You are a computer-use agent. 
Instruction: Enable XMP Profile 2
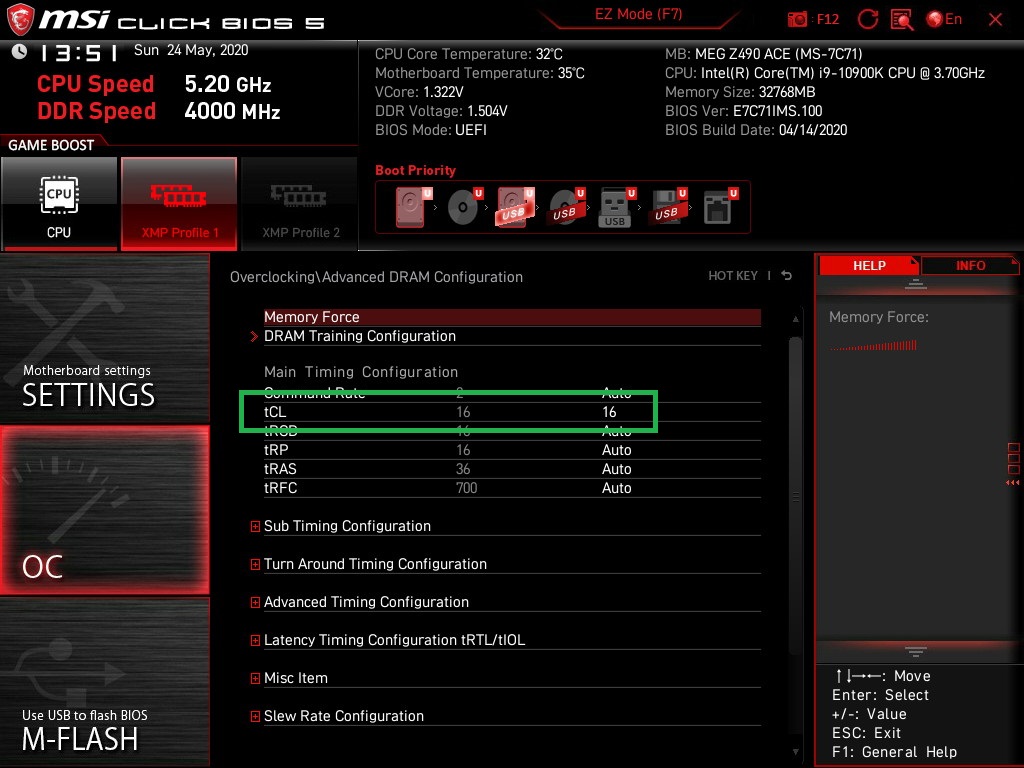pos(300,203)
